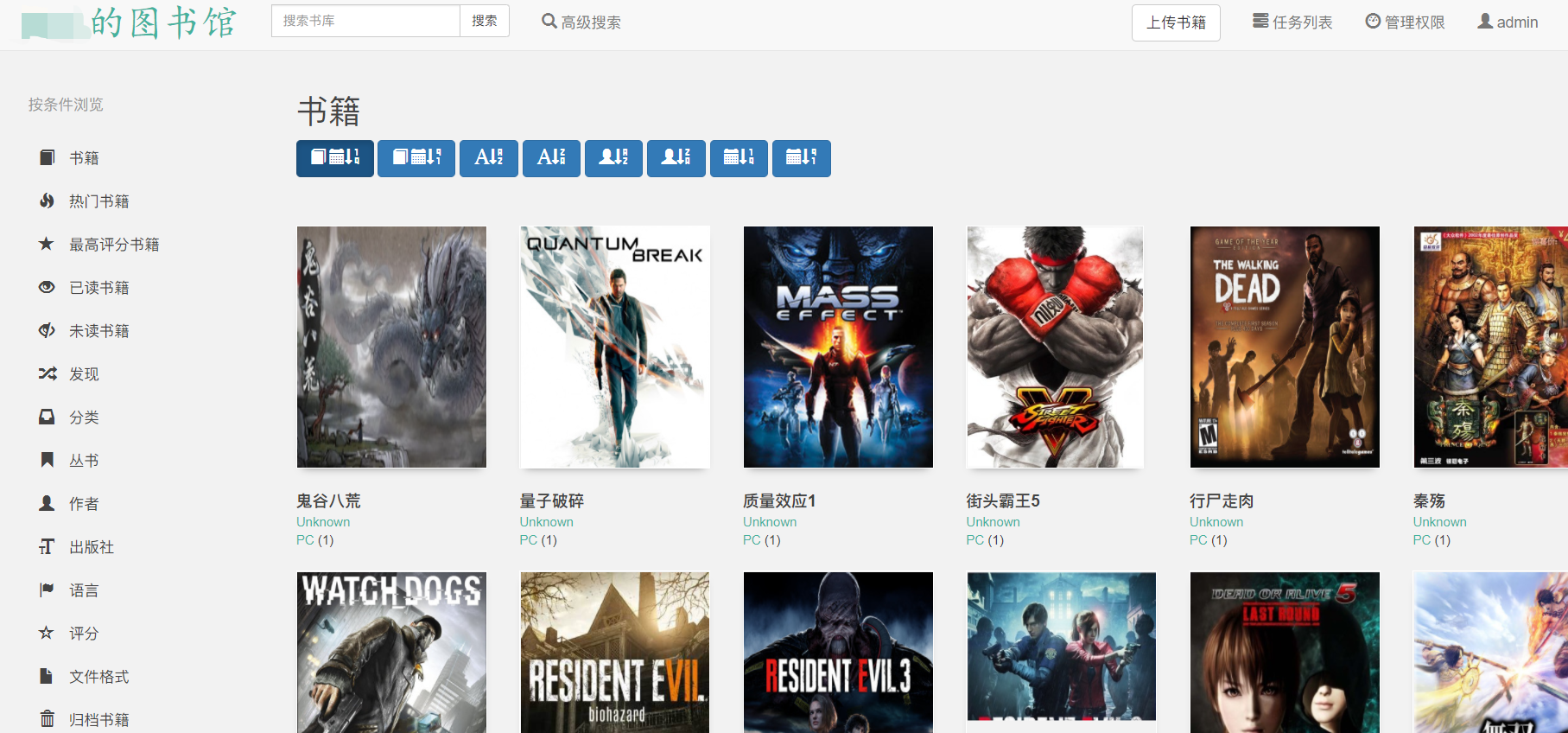Open 任务列表 task list
This screenshot has width=1568, height=733.
click(1292, 22)
